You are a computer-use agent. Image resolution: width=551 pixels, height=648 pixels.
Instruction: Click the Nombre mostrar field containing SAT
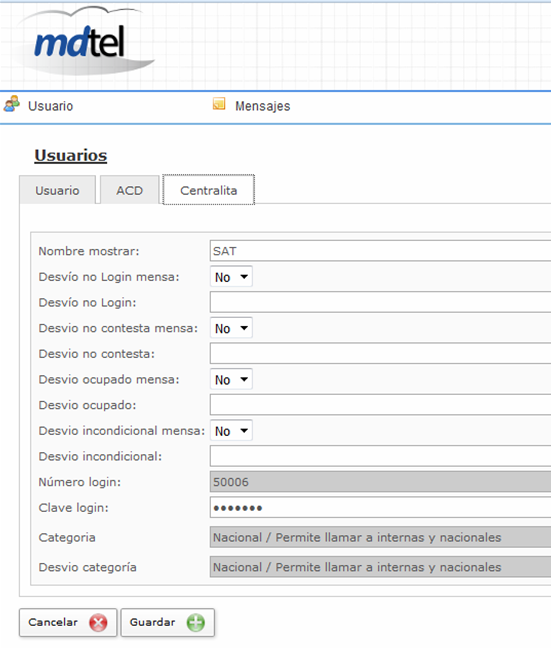tap(380, 251)
